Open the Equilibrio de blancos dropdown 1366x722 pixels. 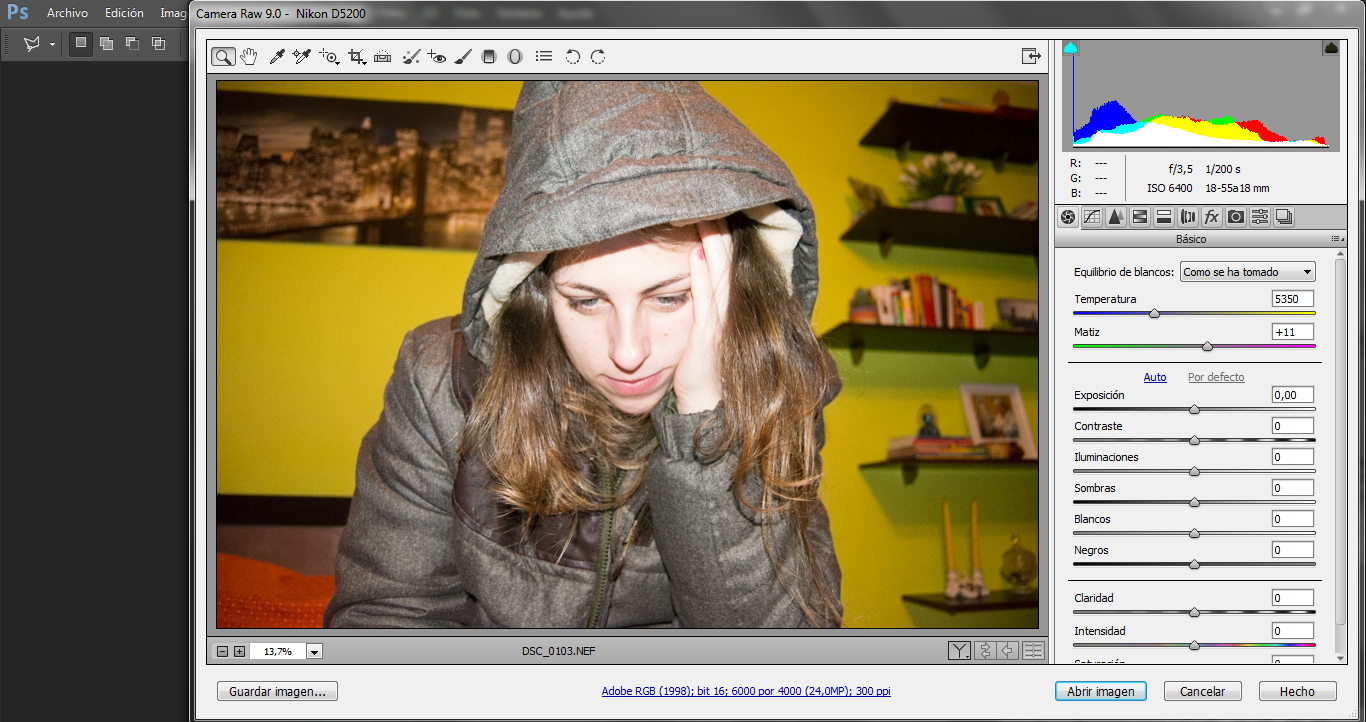(1247, 272)
